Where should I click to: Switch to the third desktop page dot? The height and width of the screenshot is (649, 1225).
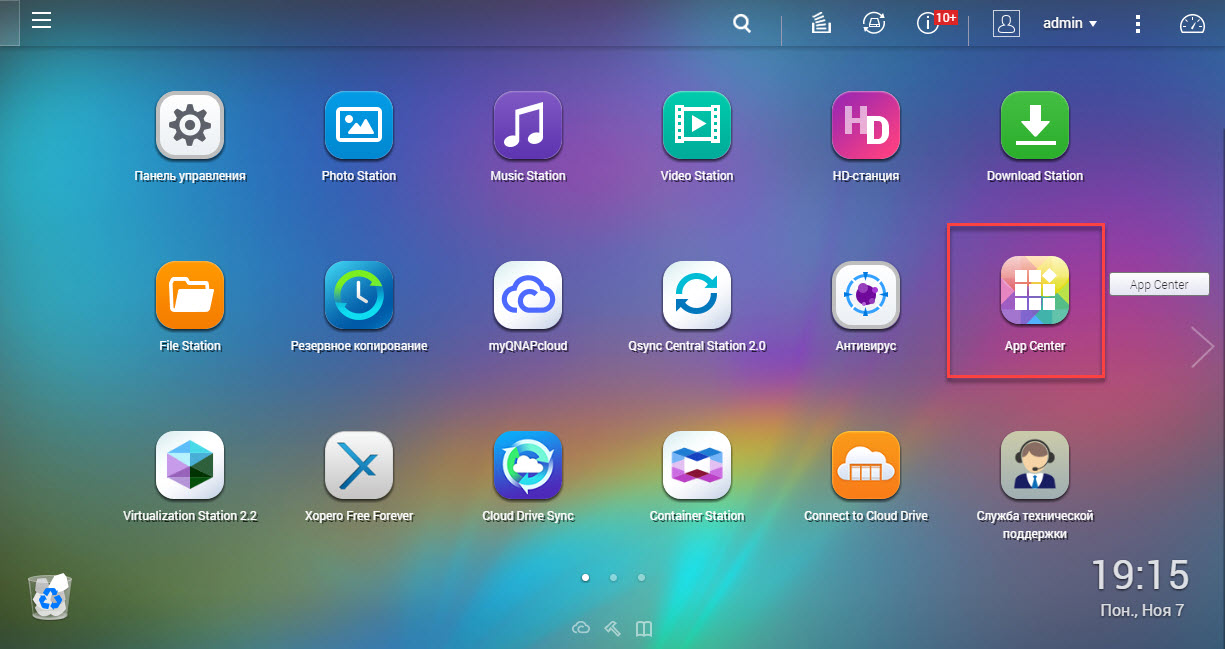click(641, 577)
